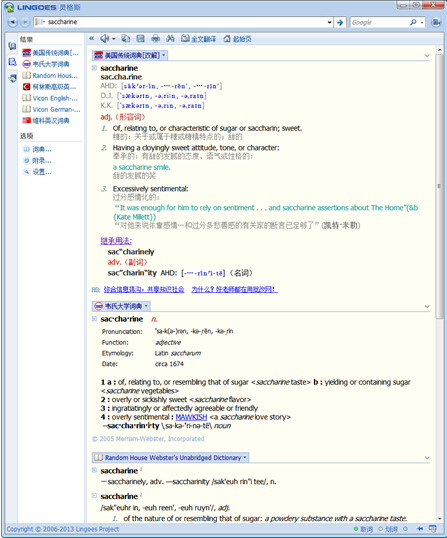Collapse the side panel with double-arrow icon

pyautogui.click(x=92, y=39)
